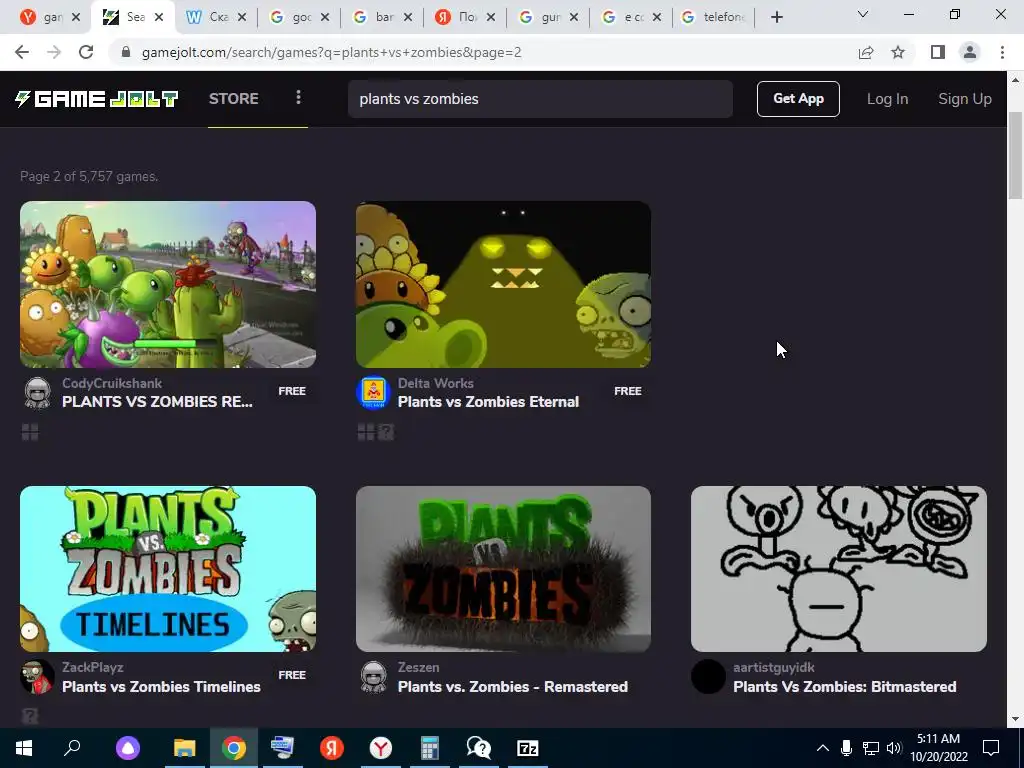This screenshot has width=1024, height=768.
Task: Click the Zeszen developer name
Action: pyautogui.click(x=418, y=667)
